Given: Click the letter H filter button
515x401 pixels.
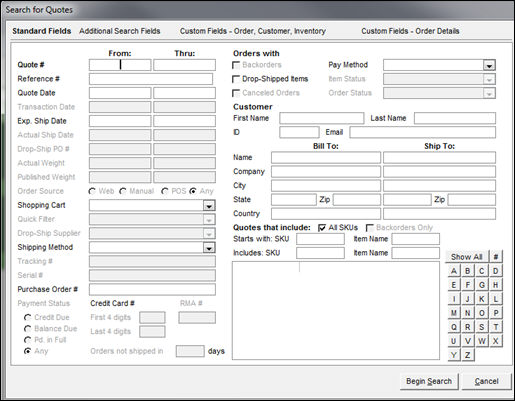Looking at the screenshot, I should pos(496,285).
